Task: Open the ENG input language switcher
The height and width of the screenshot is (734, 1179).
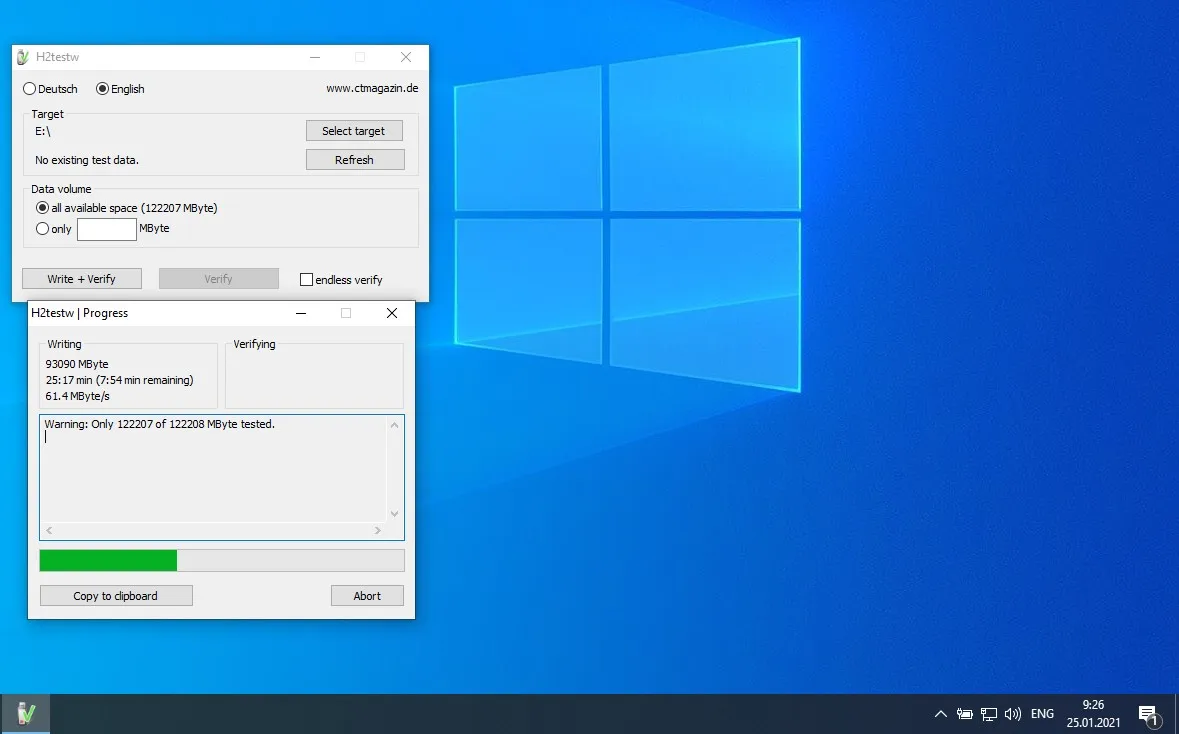Action: pyautogui.click(x=1042, y=714)
